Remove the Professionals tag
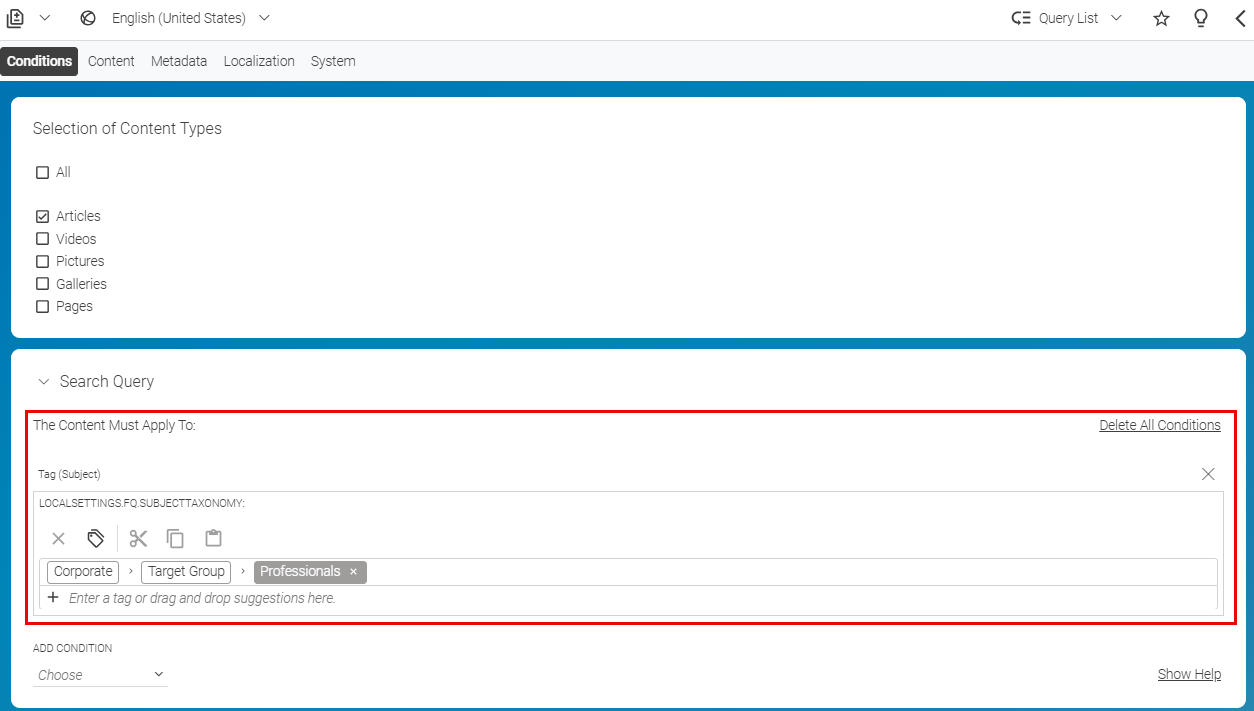This screenshot has width=1254, height=711. [x=354, y=572]
